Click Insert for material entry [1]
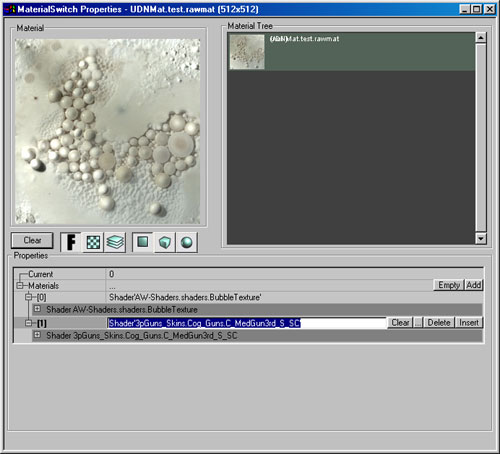500x454 pixels. (469, 323)
